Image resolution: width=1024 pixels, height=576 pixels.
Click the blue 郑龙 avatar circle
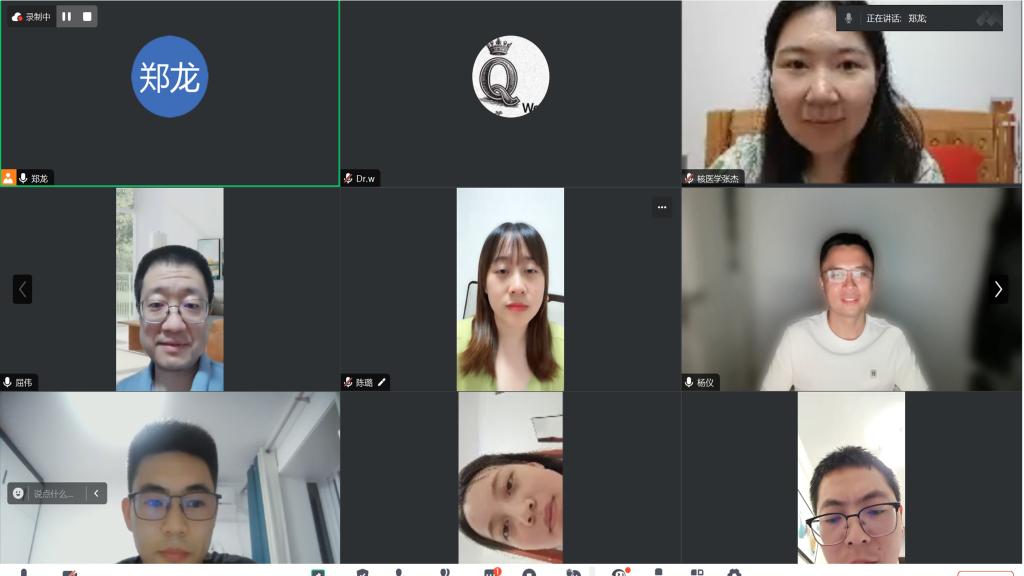click(170, 77)
